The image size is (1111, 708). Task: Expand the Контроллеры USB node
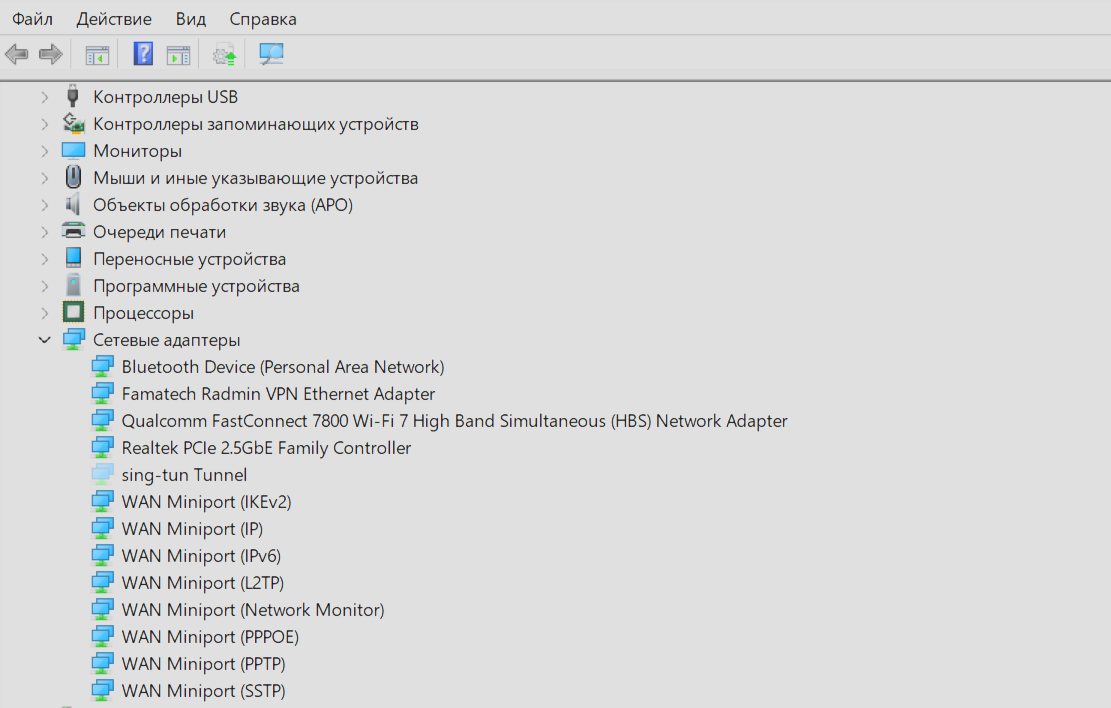(x=45, y=97)
